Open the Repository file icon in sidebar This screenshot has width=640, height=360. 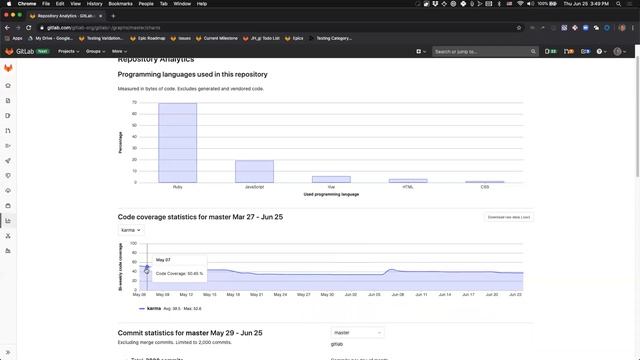tap(8, 101)
